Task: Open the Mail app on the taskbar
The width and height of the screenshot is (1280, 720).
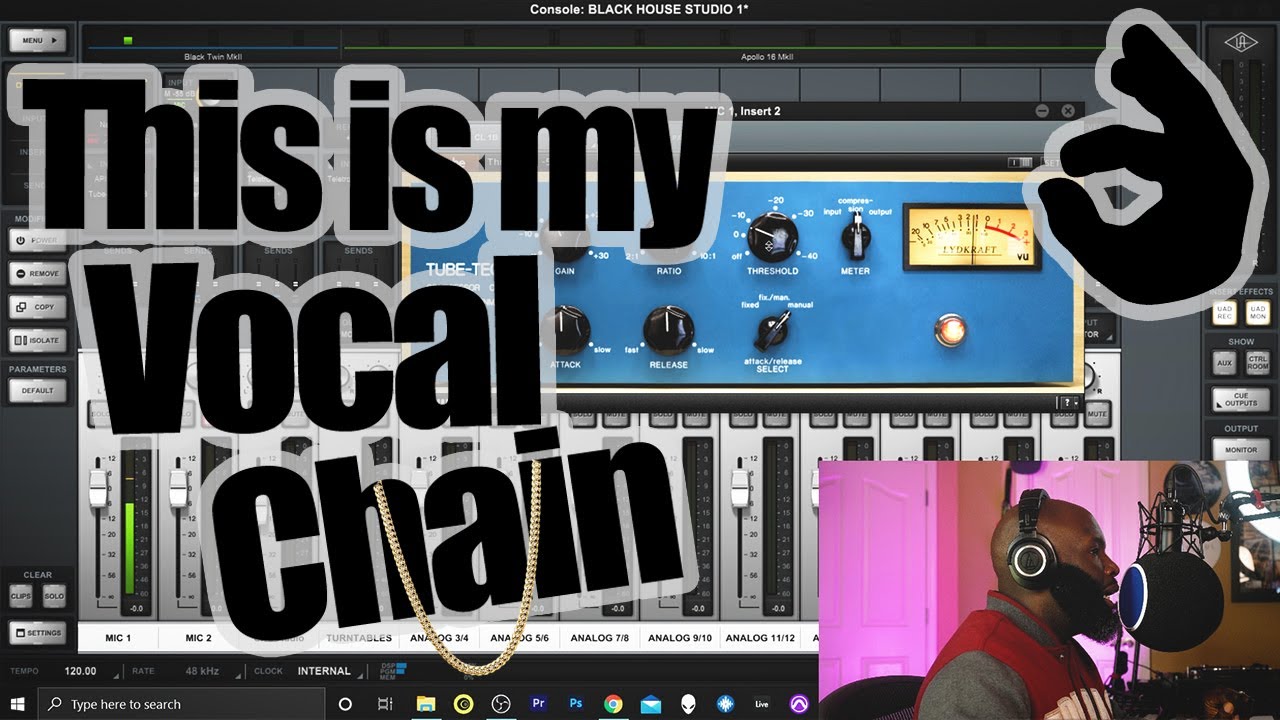Action: coord(651,704)
